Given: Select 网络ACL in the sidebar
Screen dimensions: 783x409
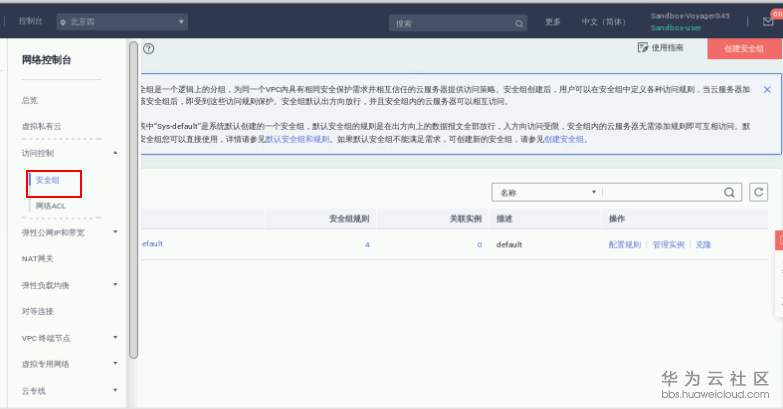Looking at the screenshot, I should coord(50,206).
